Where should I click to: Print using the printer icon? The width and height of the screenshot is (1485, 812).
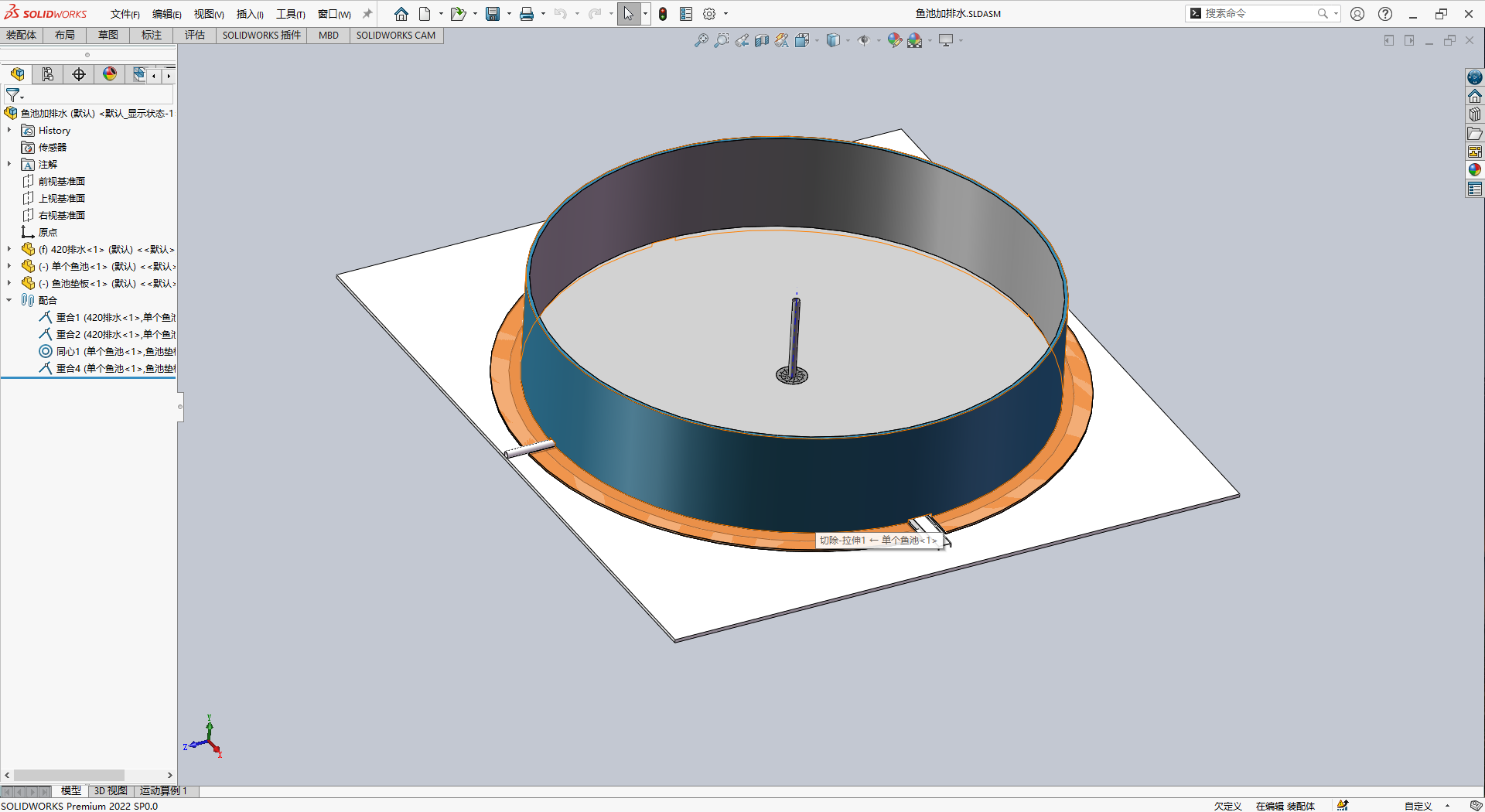527,14
